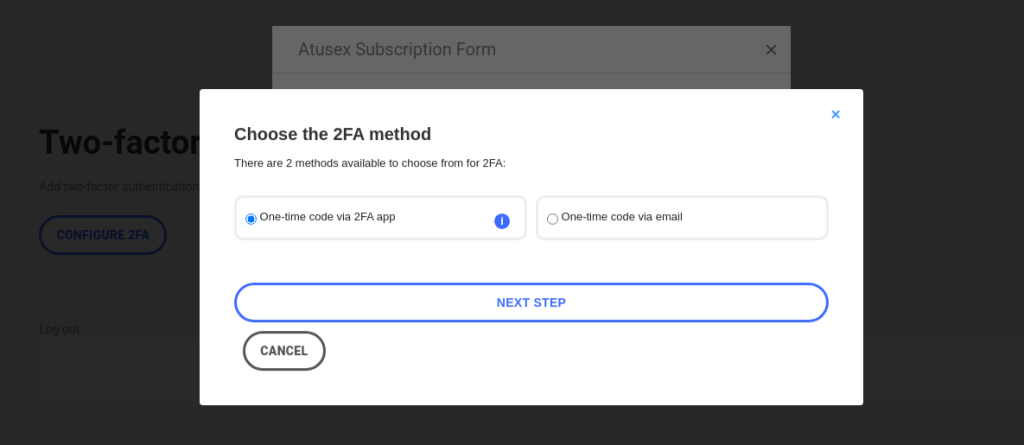Click the CONFIGURE 2FA button
1024x445 pixels.
pyautogui.click(x=102, y=235)
